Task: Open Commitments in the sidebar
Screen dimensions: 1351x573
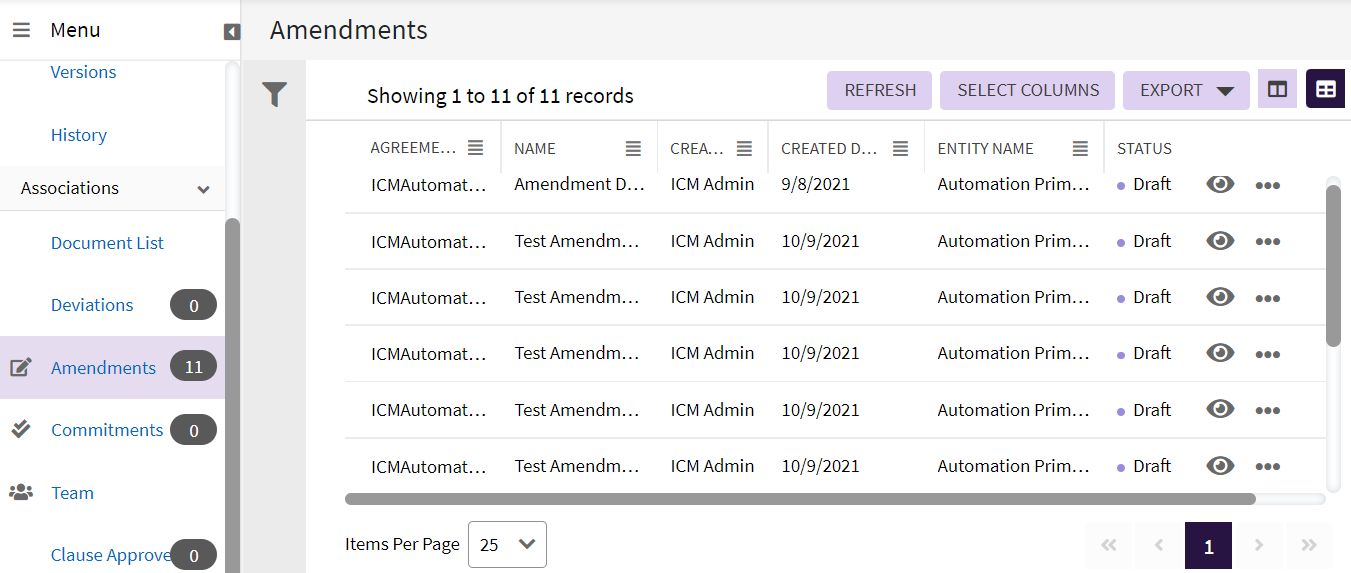Action: tap(107, 430)
